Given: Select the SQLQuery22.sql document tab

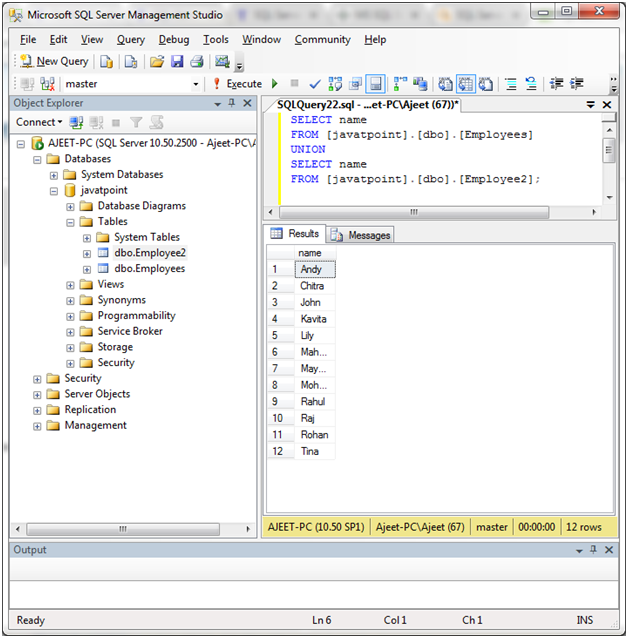Looking at the screenshot, I should coord(368,105).
